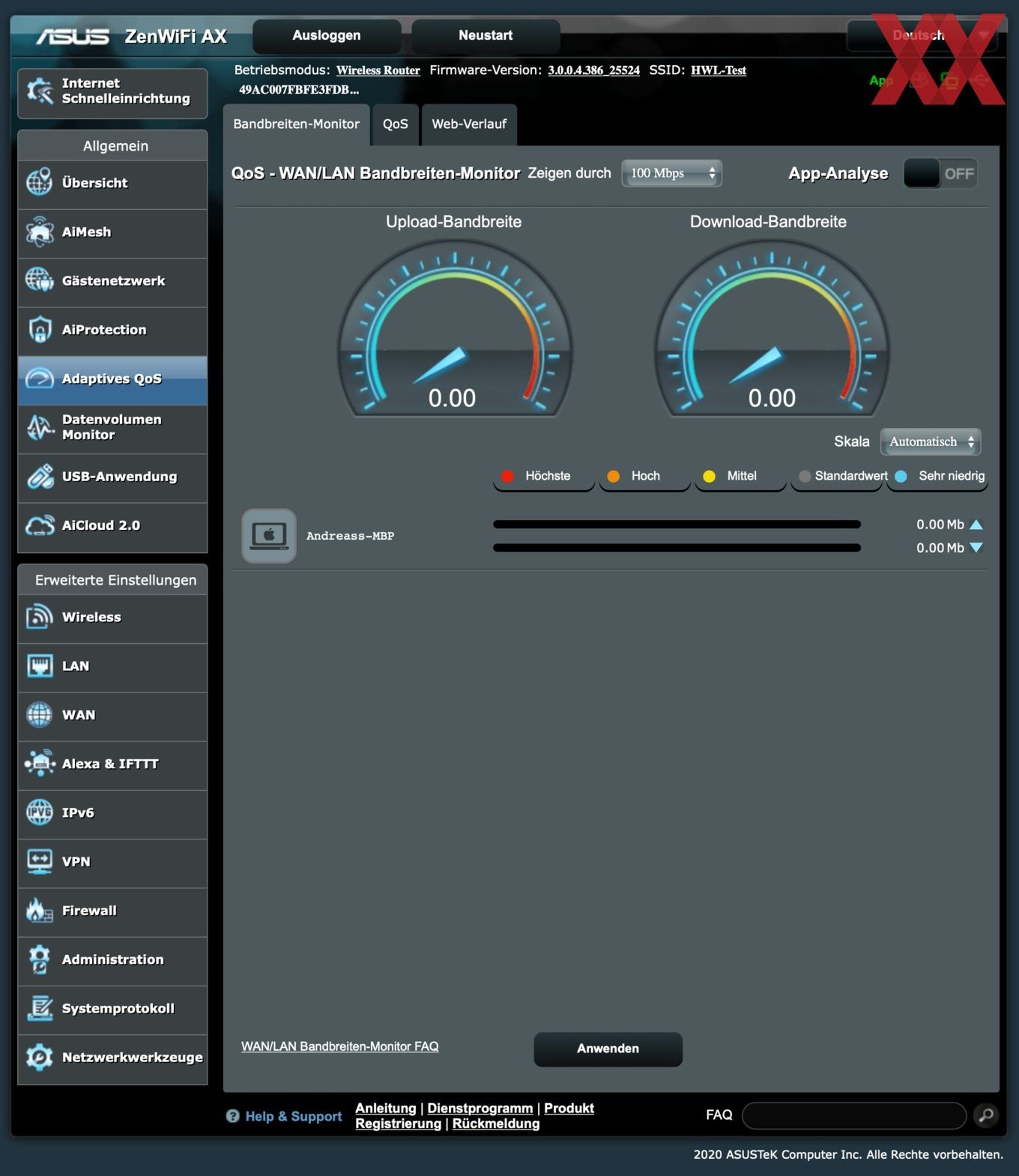The width and height of the screenshot is (1019, 1176).
Task: Click the WAN globe icon
Action: (40, 714)
